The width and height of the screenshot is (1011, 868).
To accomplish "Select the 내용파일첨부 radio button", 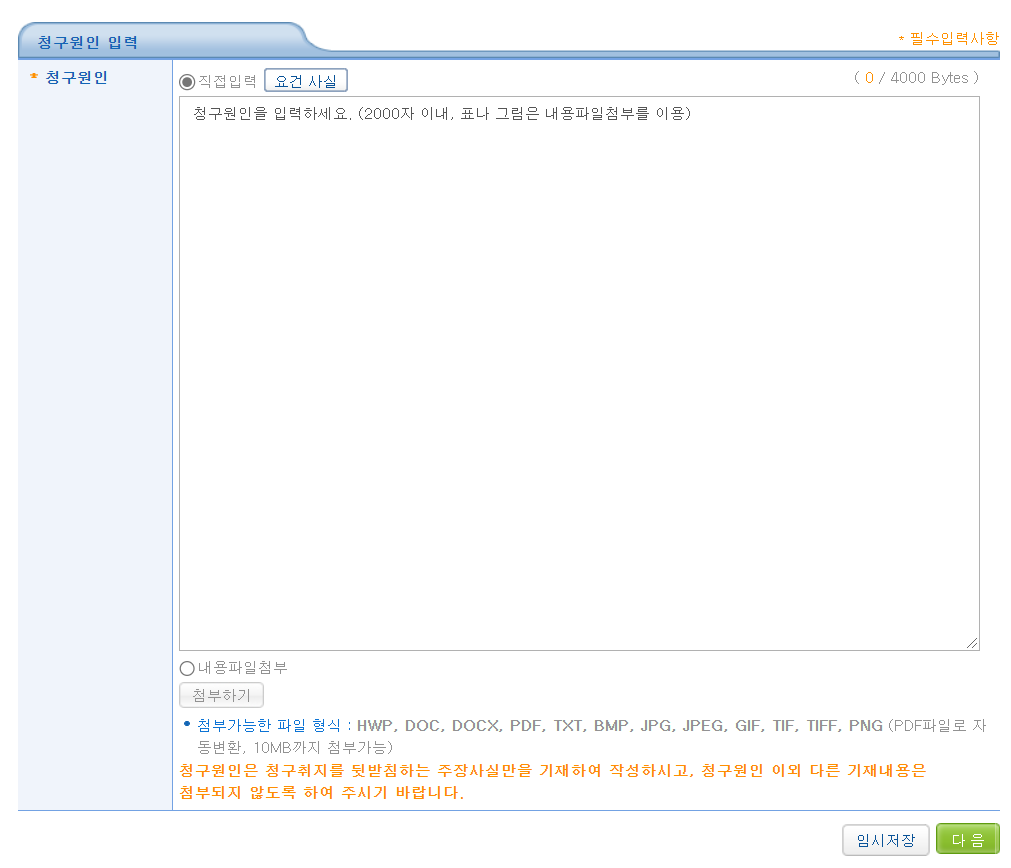I will [187, 668].
